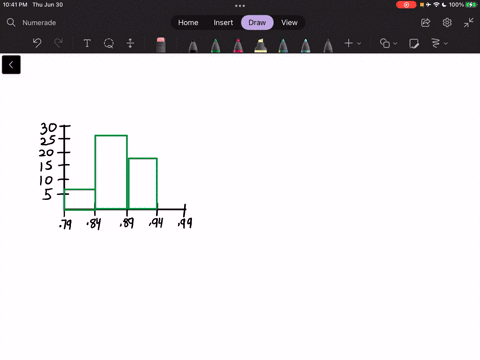Switch to the Insert tab
The image size is (480, 360).
(223, 23)
